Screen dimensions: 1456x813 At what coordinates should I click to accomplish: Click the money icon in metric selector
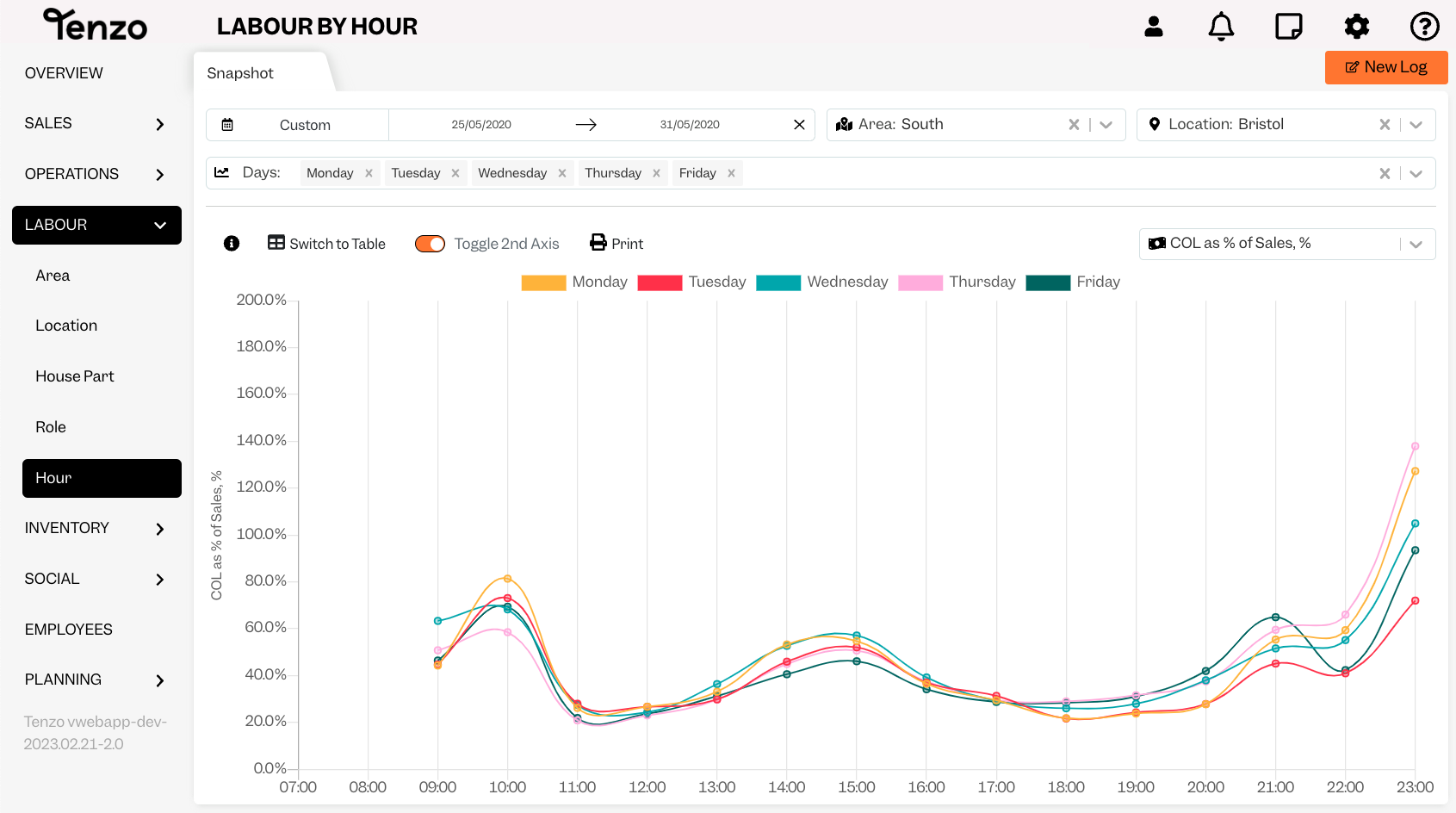click(1157, 244)
